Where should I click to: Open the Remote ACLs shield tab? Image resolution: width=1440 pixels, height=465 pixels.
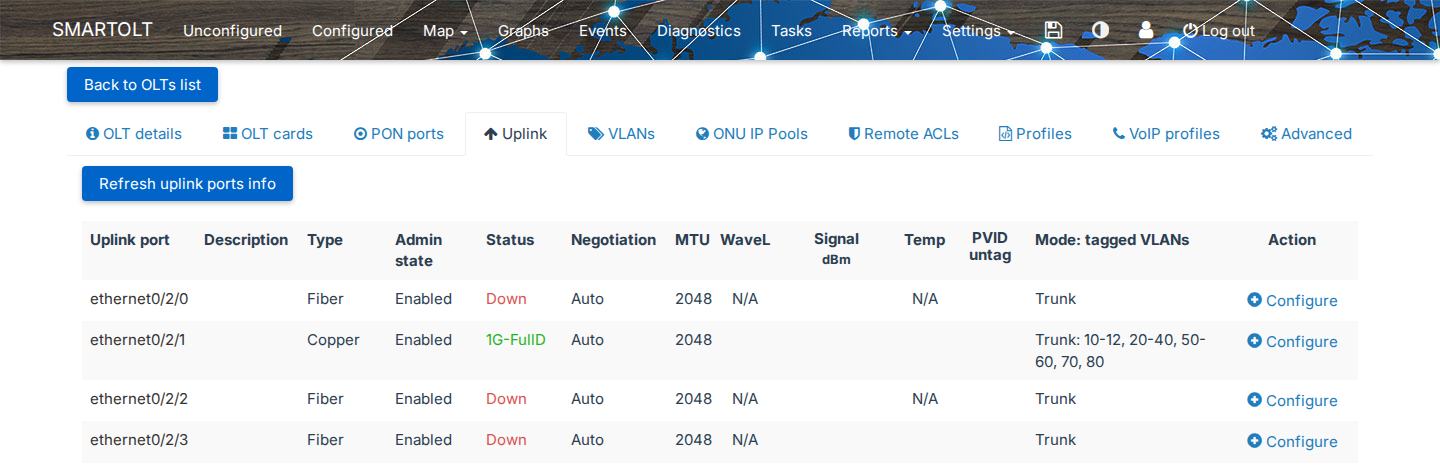pyautogui.click(x=904, y=134)
